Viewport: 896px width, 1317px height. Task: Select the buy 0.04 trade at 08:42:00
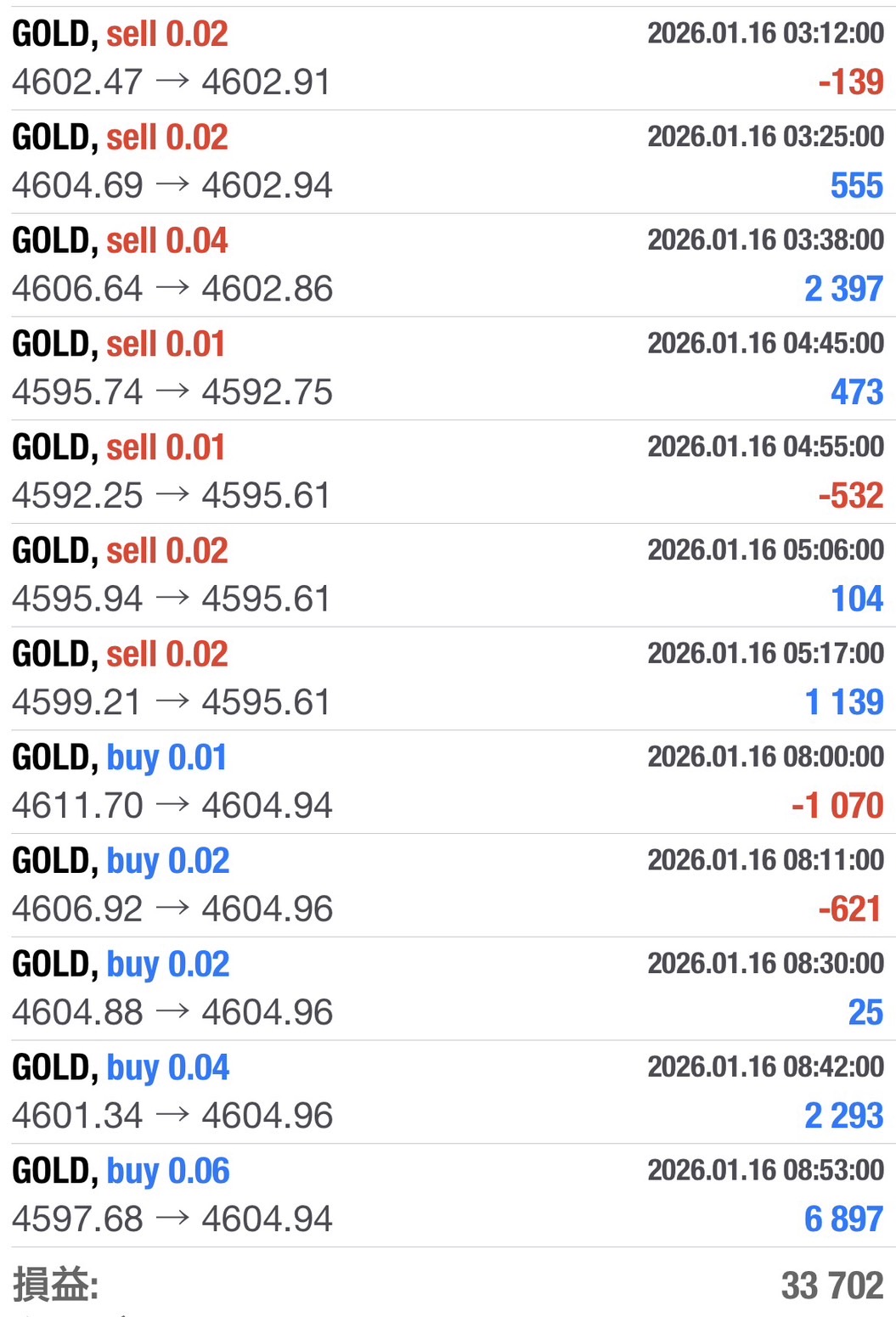(x=448, y=1092)
